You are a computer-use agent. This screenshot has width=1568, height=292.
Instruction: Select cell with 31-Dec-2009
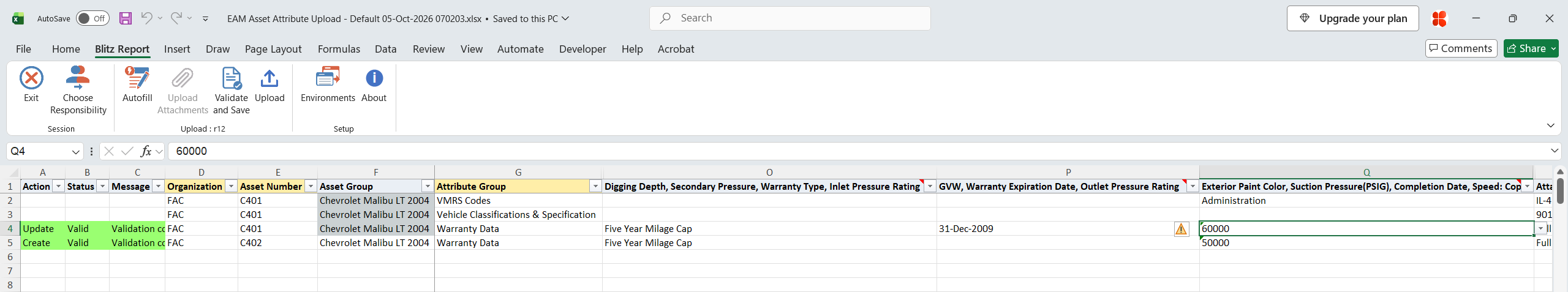tap(1068, 229)
